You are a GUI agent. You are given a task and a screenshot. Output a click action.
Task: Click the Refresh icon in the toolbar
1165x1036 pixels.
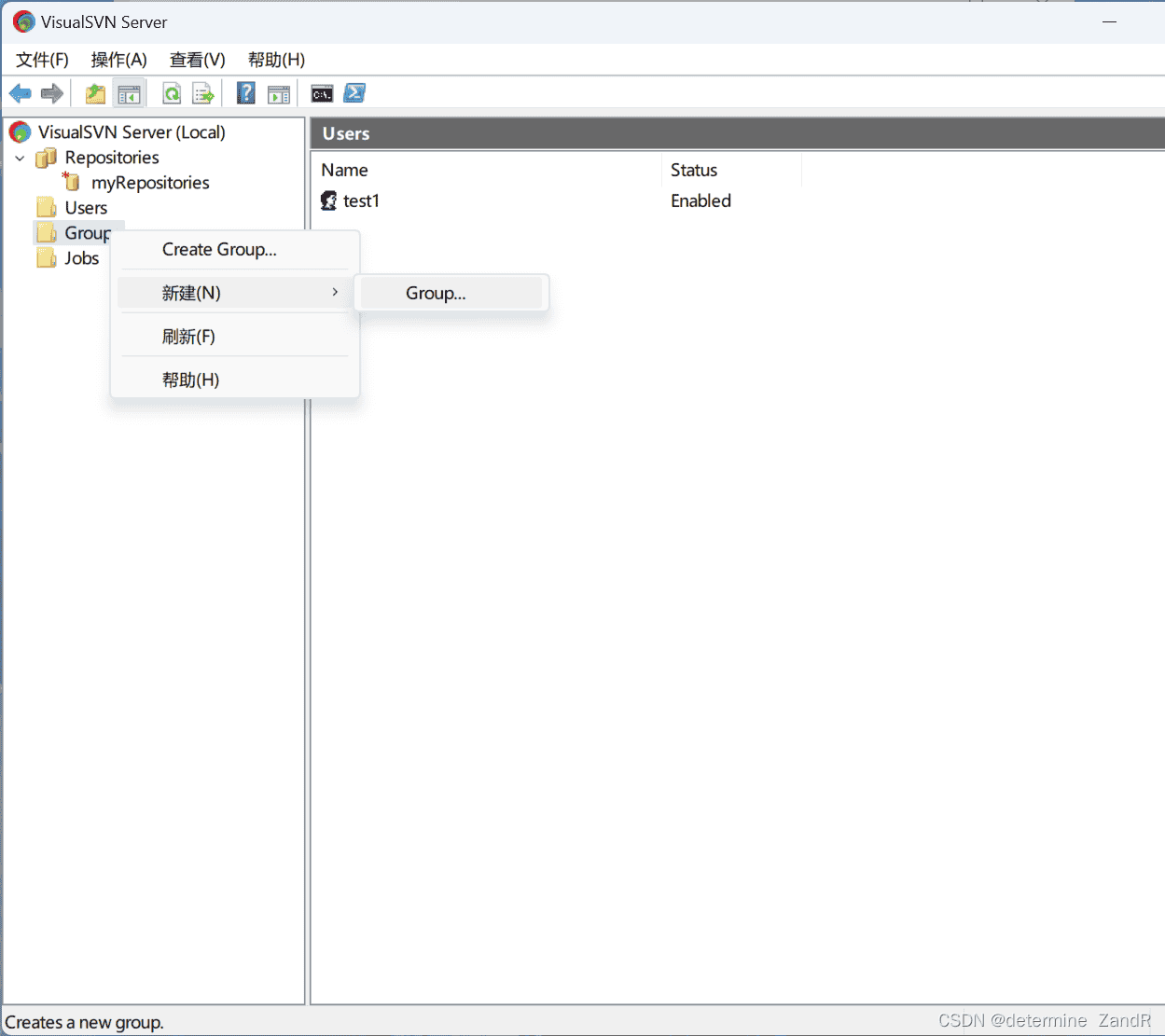click(x=172, y=92)
